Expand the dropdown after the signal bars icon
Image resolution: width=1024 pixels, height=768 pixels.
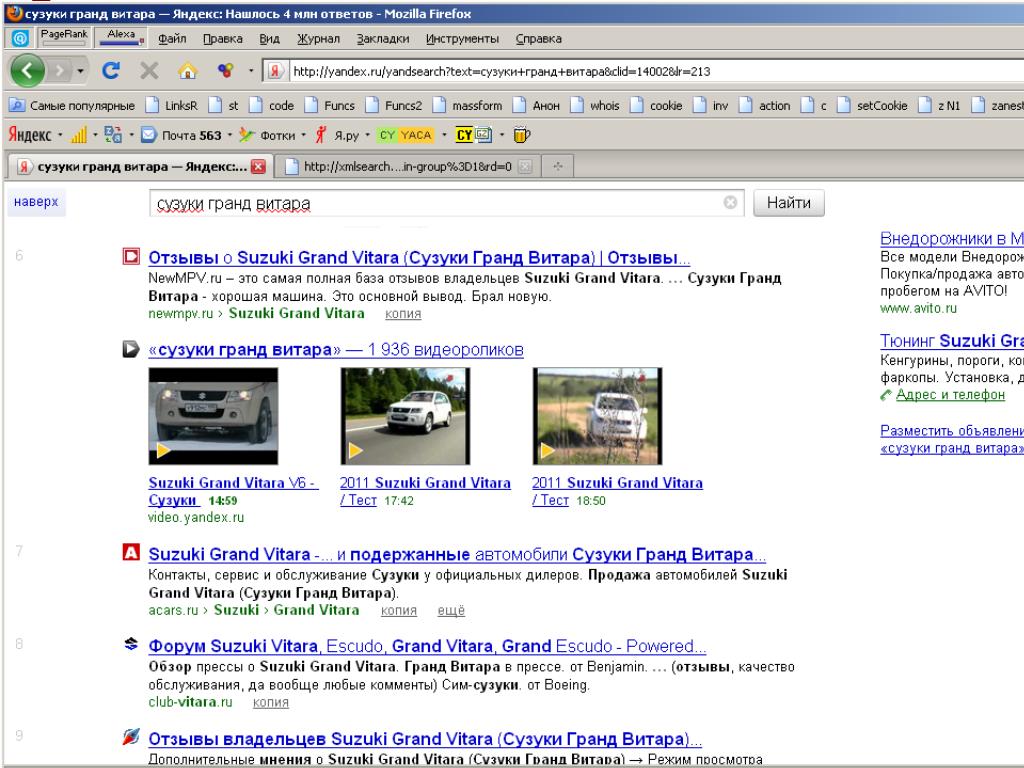pos(95,135)
